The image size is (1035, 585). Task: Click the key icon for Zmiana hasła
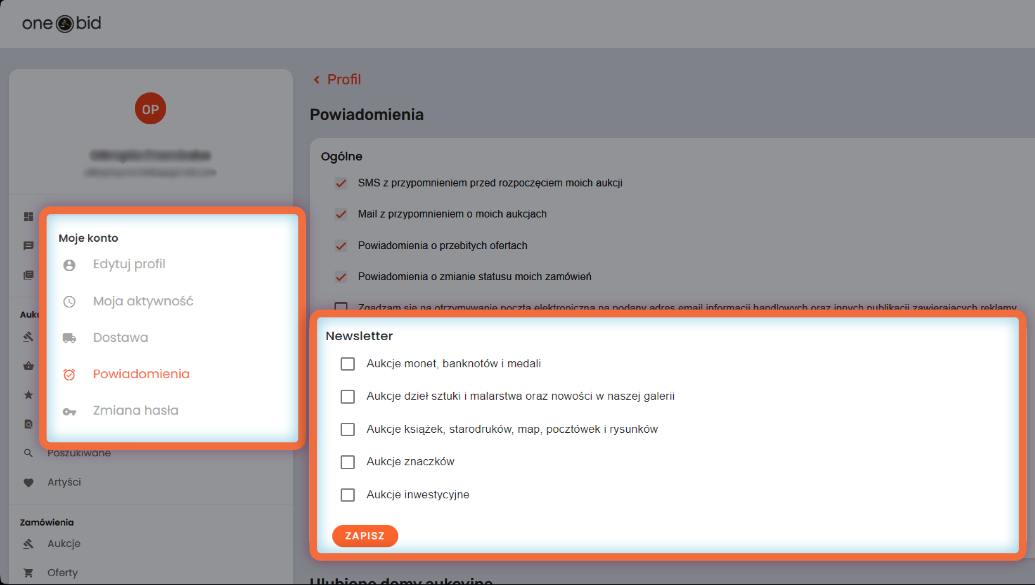click(69, 411)
